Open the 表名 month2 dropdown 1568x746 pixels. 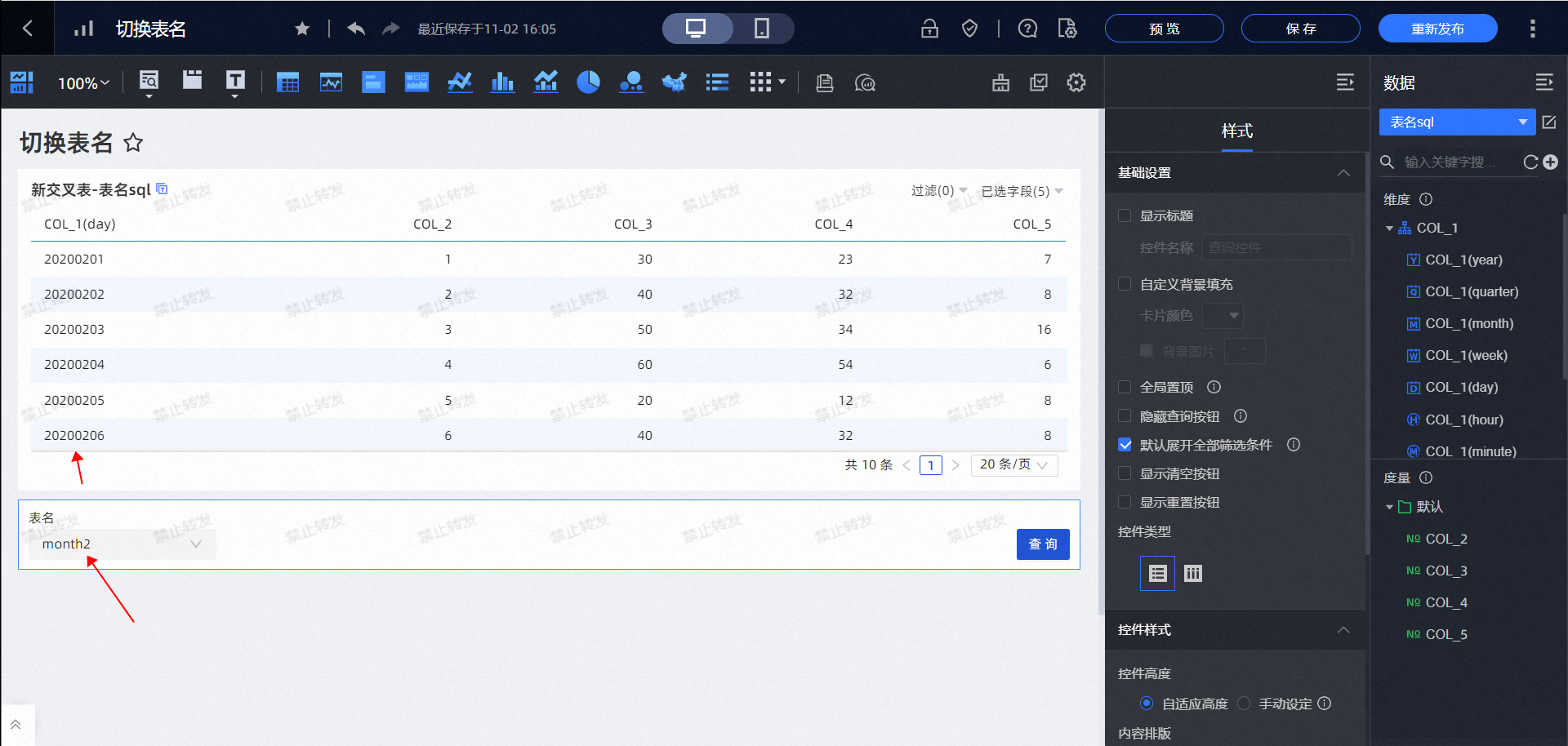coord(122,544)
